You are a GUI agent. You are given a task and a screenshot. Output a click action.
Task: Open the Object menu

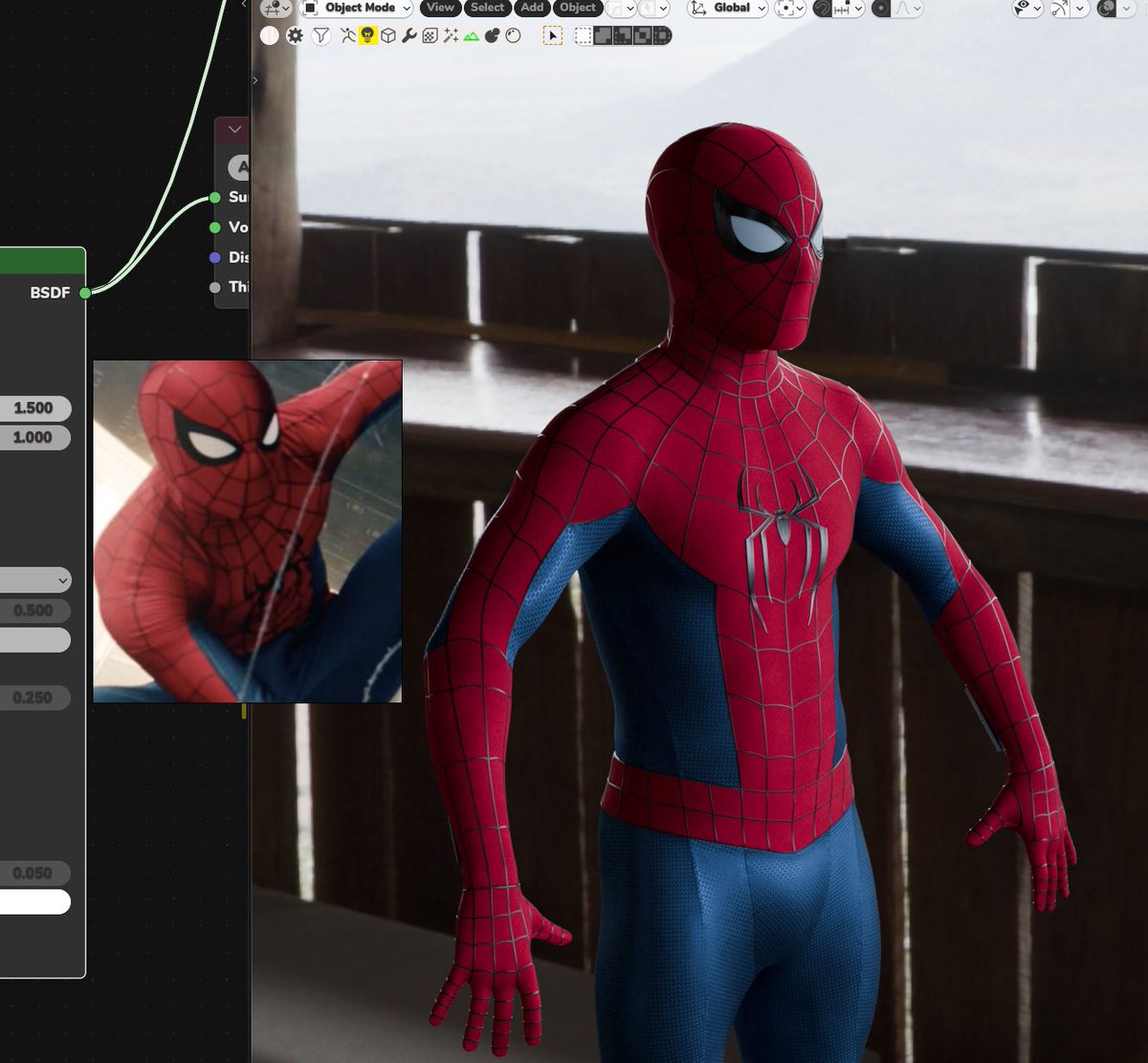(x=578, y=8)
